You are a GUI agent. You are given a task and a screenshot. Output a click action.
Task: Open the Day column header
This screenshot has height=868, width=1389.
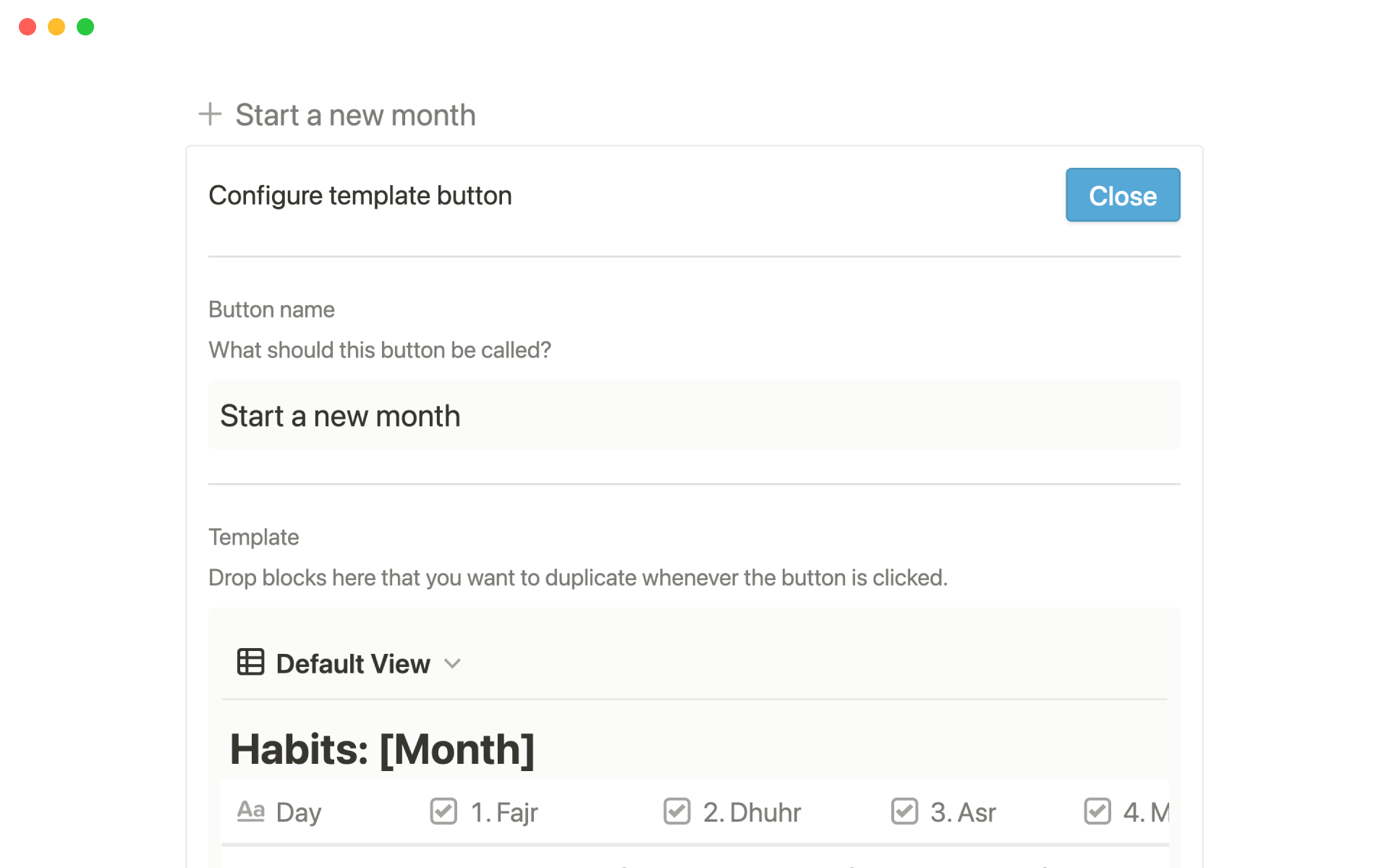coord(298,812)
